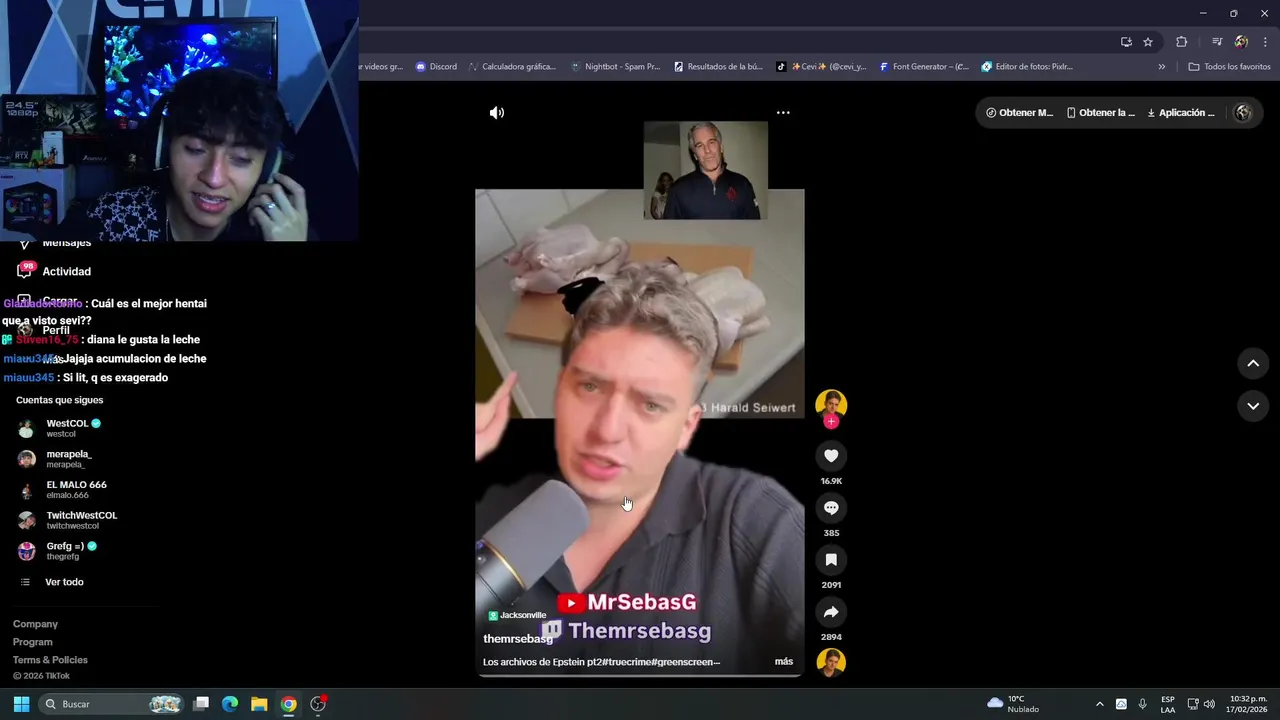Open the Todos los favoritos folder
1280x720 pixels.
[x=1230, y=67]
